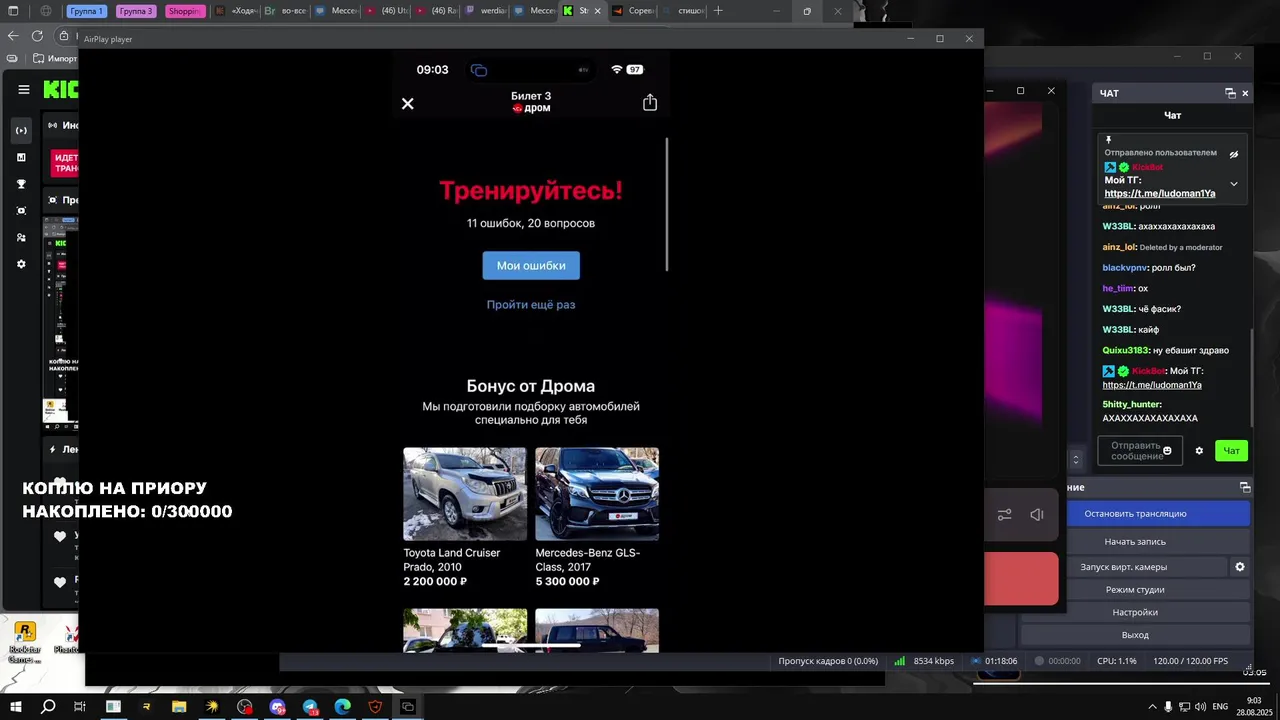Open the «Ходяч browser tab
Image resolution: width=1280 pixels, height=720 pixels.
coord(237,11)
